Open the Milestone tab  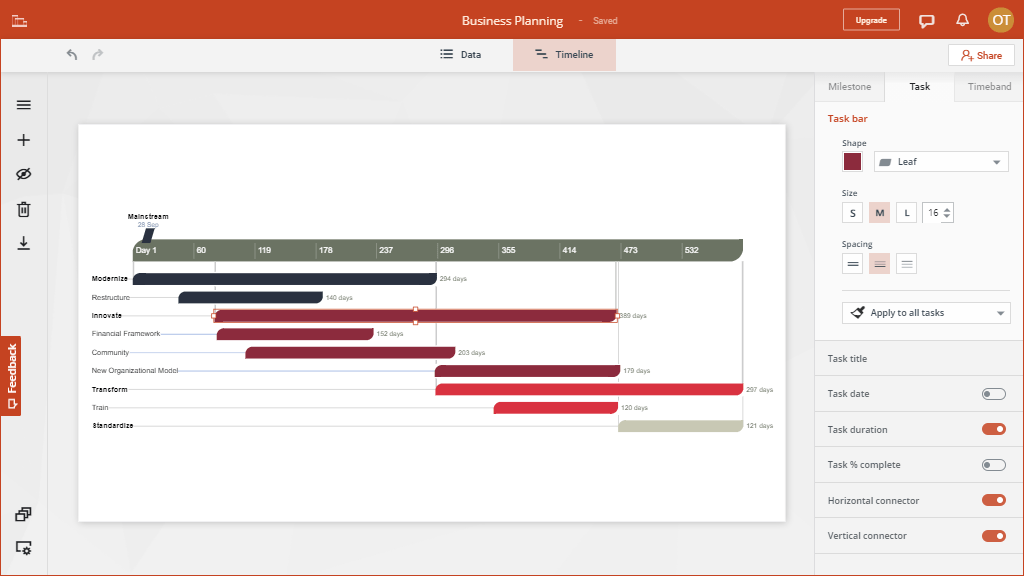tap(849, 87)
